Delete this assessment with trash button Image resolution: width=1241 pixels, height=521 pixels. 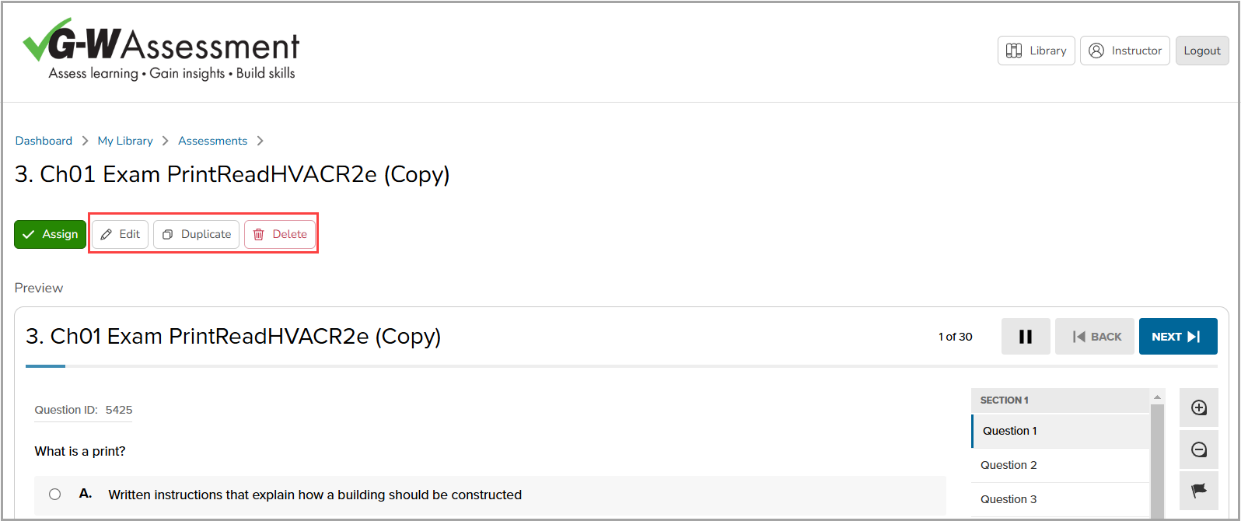pos(280,234)
